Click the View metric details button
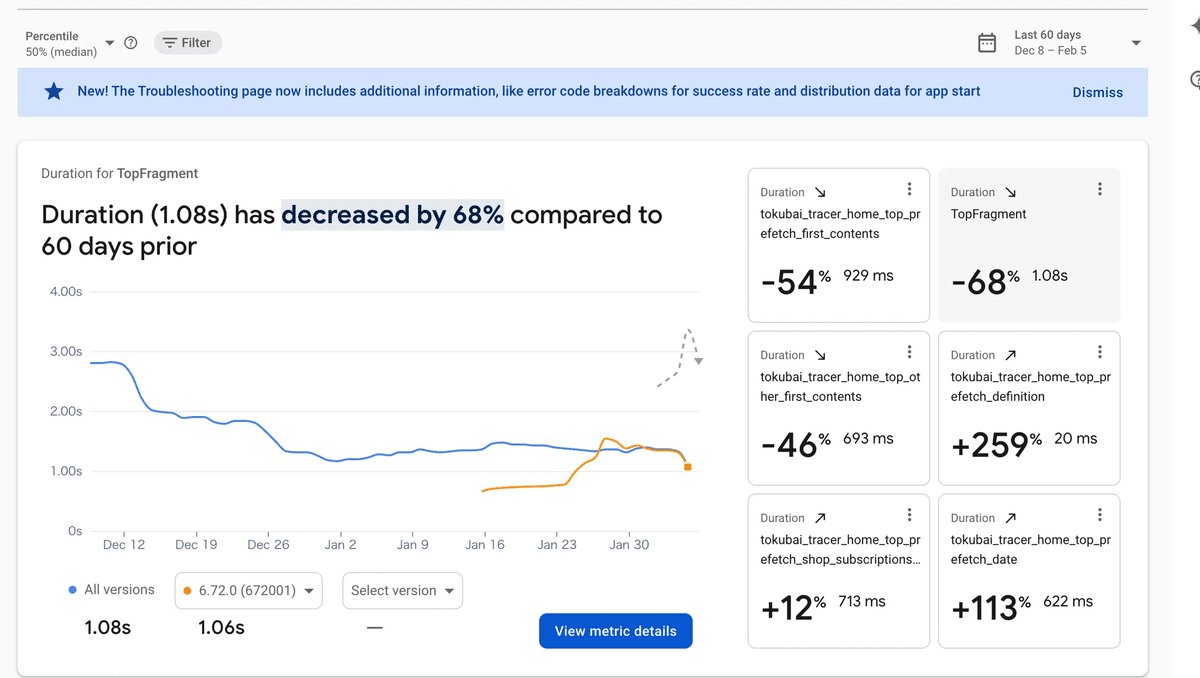 coord(615,631)
